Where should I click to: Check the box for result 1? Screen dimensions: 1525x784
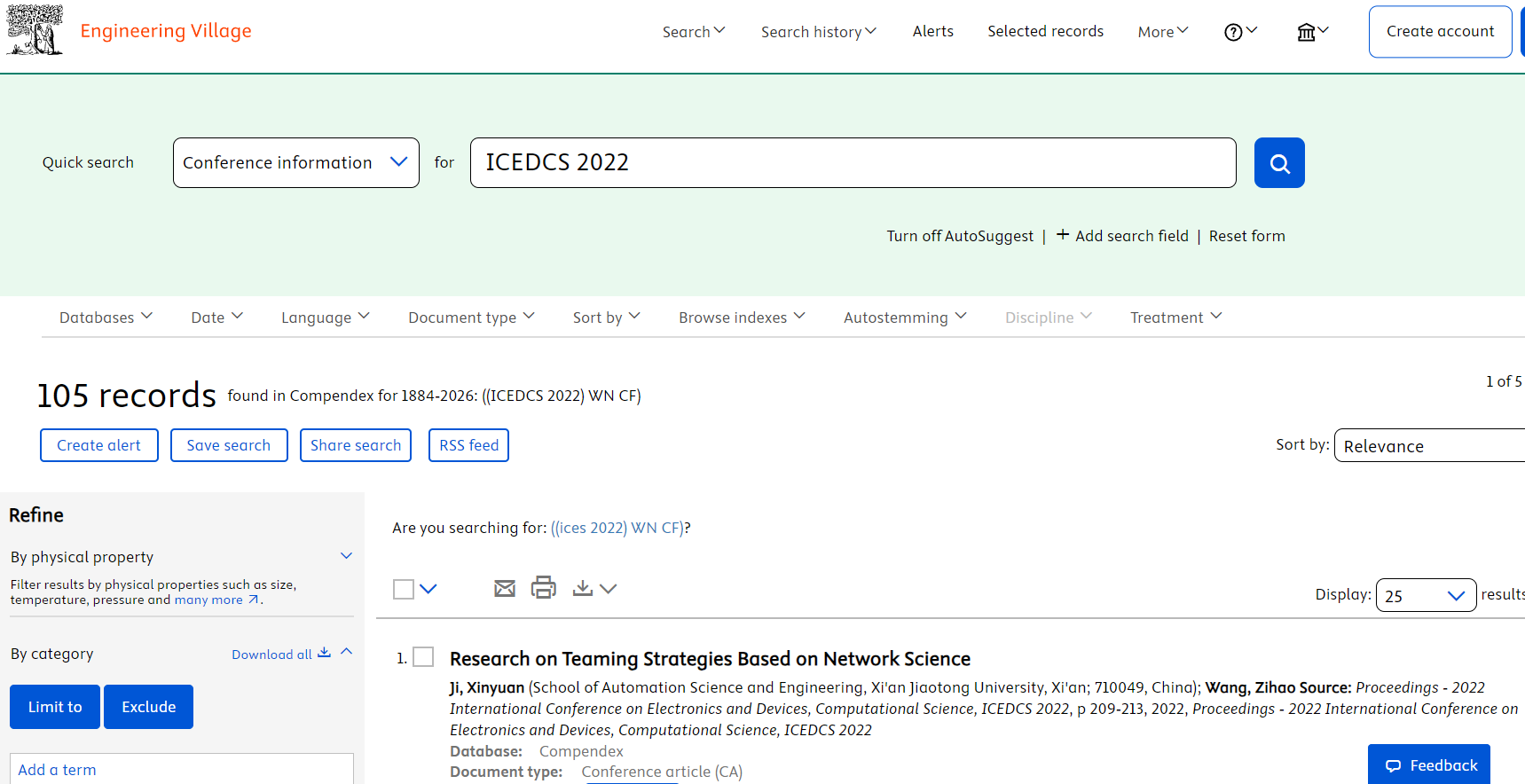click(x=424, y=657)
